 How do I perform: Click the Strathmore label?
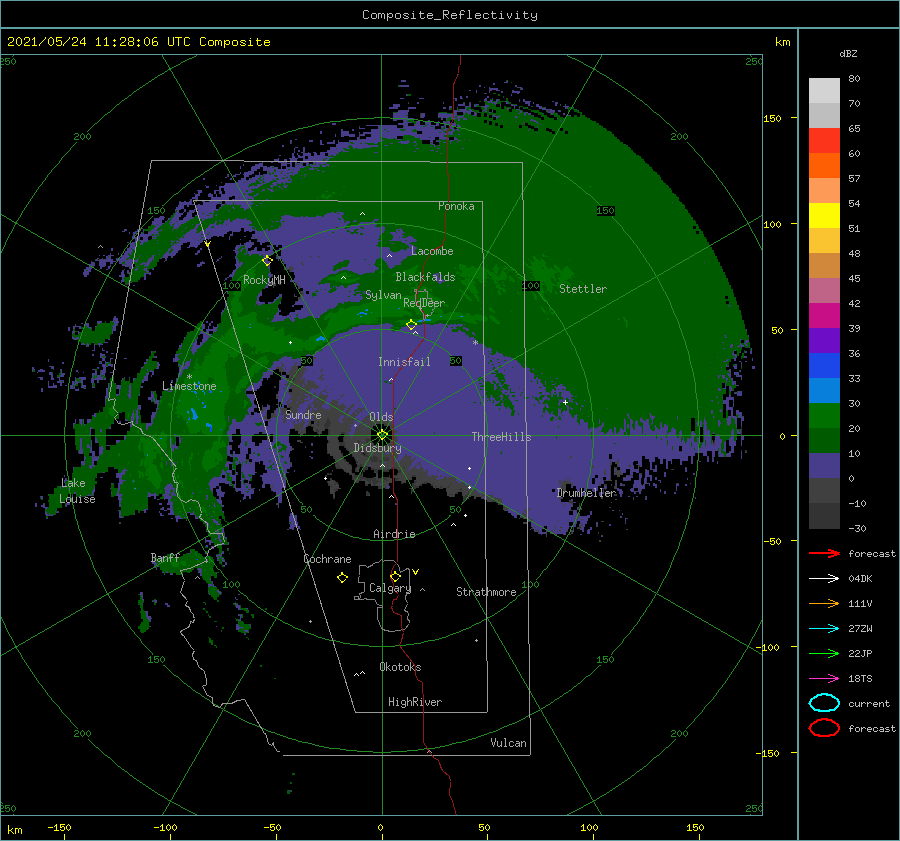point(486,592)
